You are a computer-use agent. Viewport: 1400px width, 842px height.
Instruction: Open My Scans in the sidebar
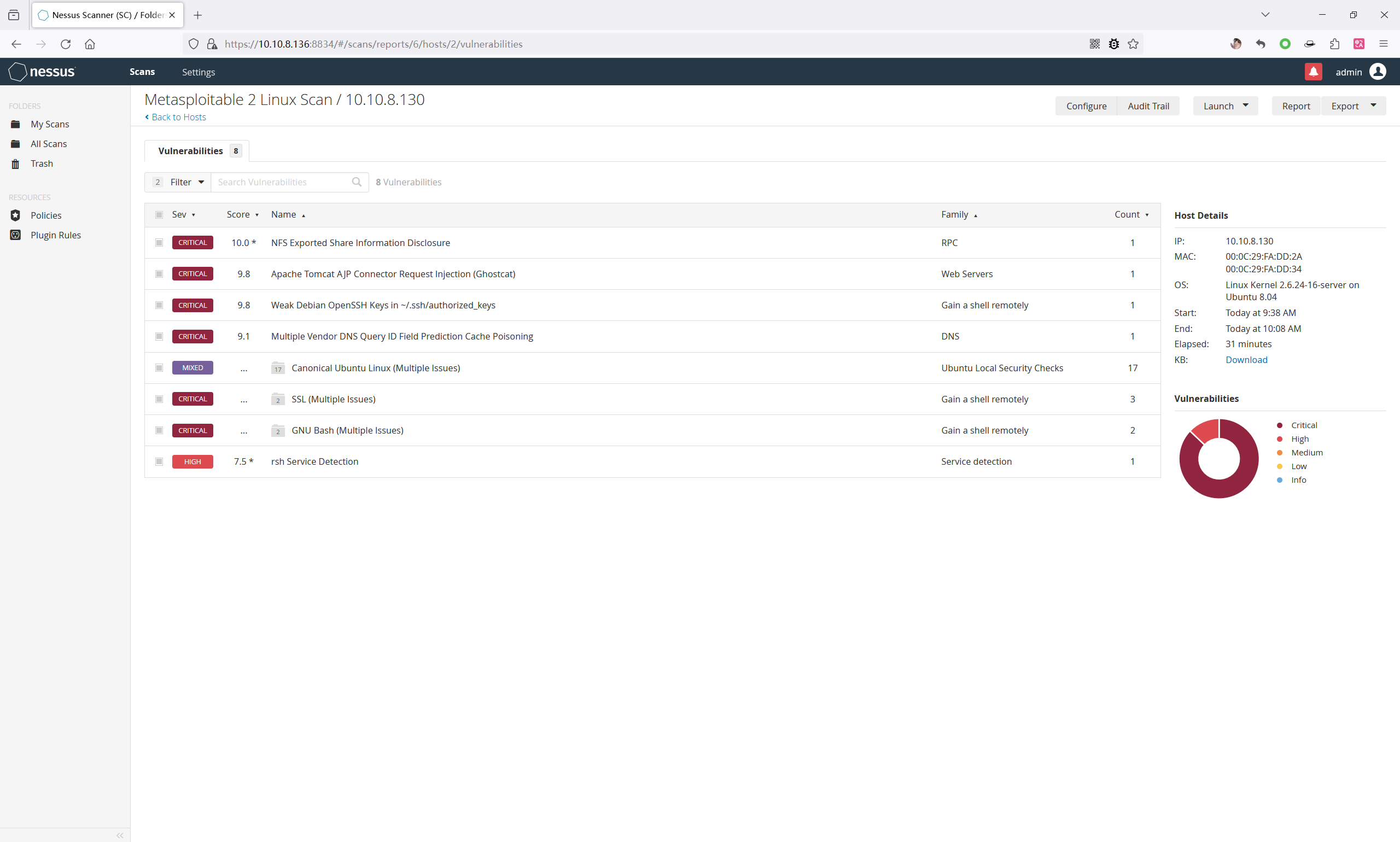point(50,124)
